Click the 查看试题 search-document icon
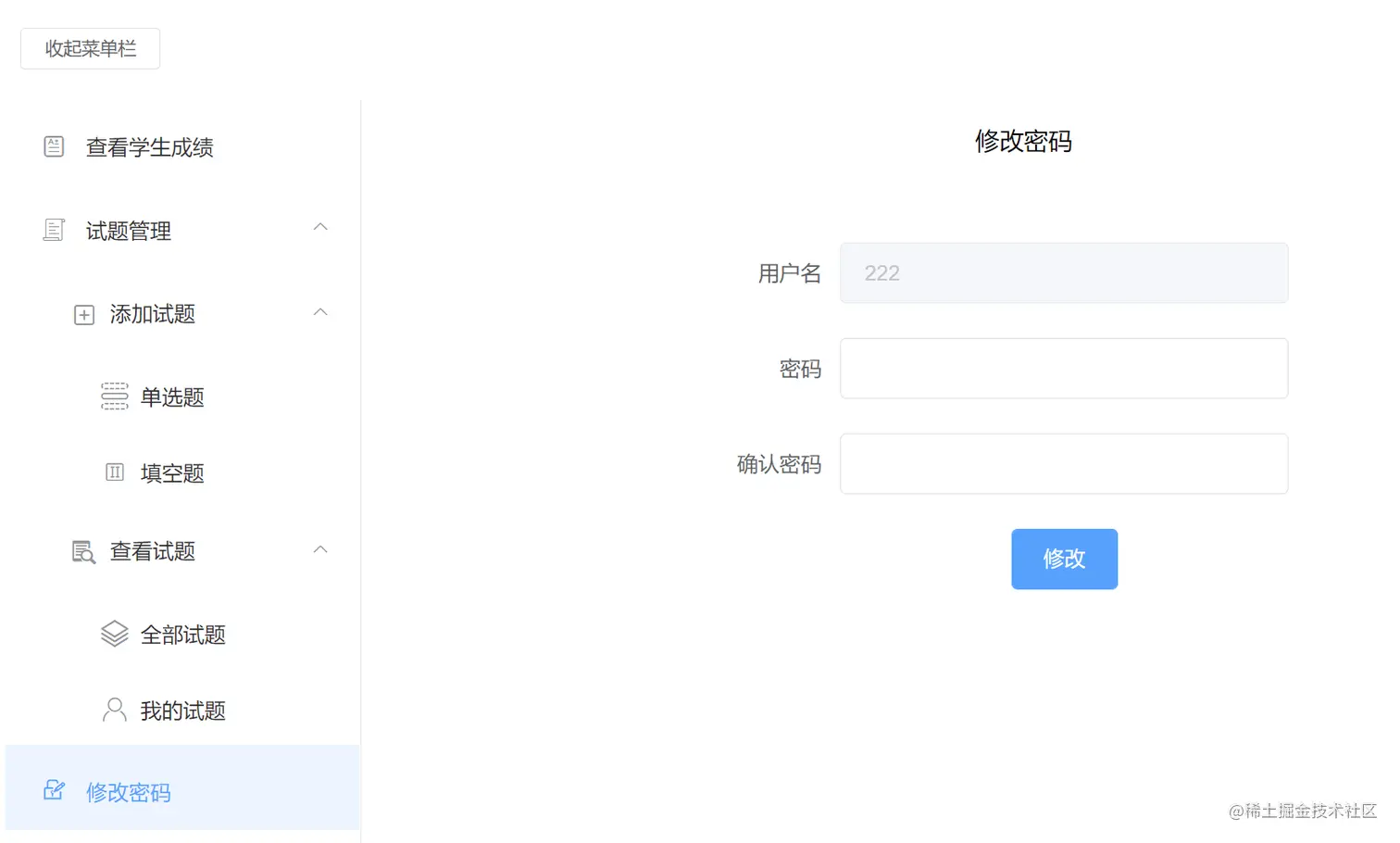Image resolution: width=1400 pixels, height=843 pixels. [x=83, y=552]
